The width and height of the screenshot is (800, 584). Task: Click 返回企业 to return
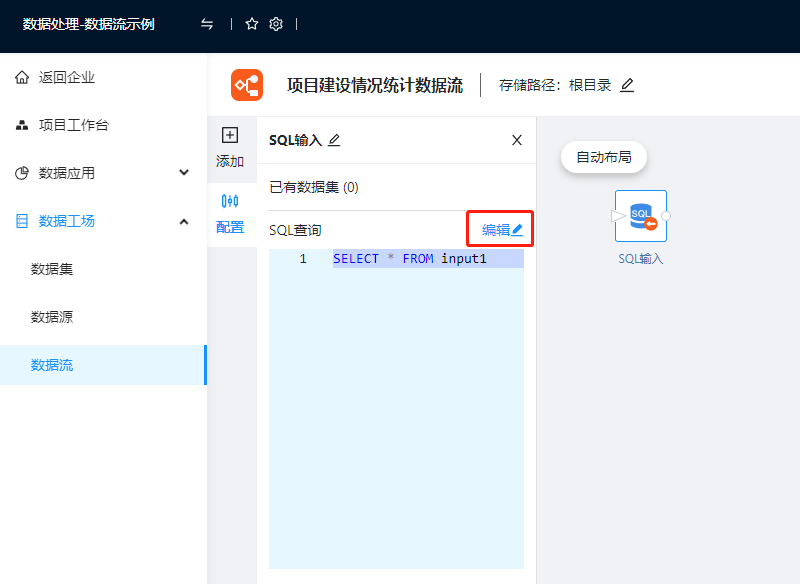66,77
